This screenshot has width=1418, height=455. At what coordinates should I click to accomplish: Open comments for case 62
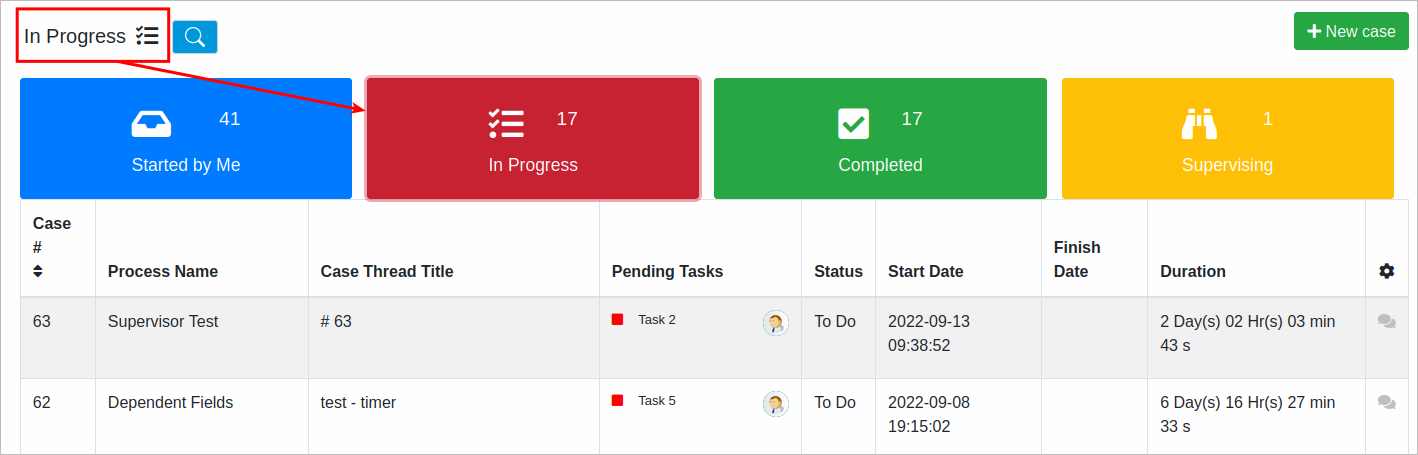[1386, 402]
